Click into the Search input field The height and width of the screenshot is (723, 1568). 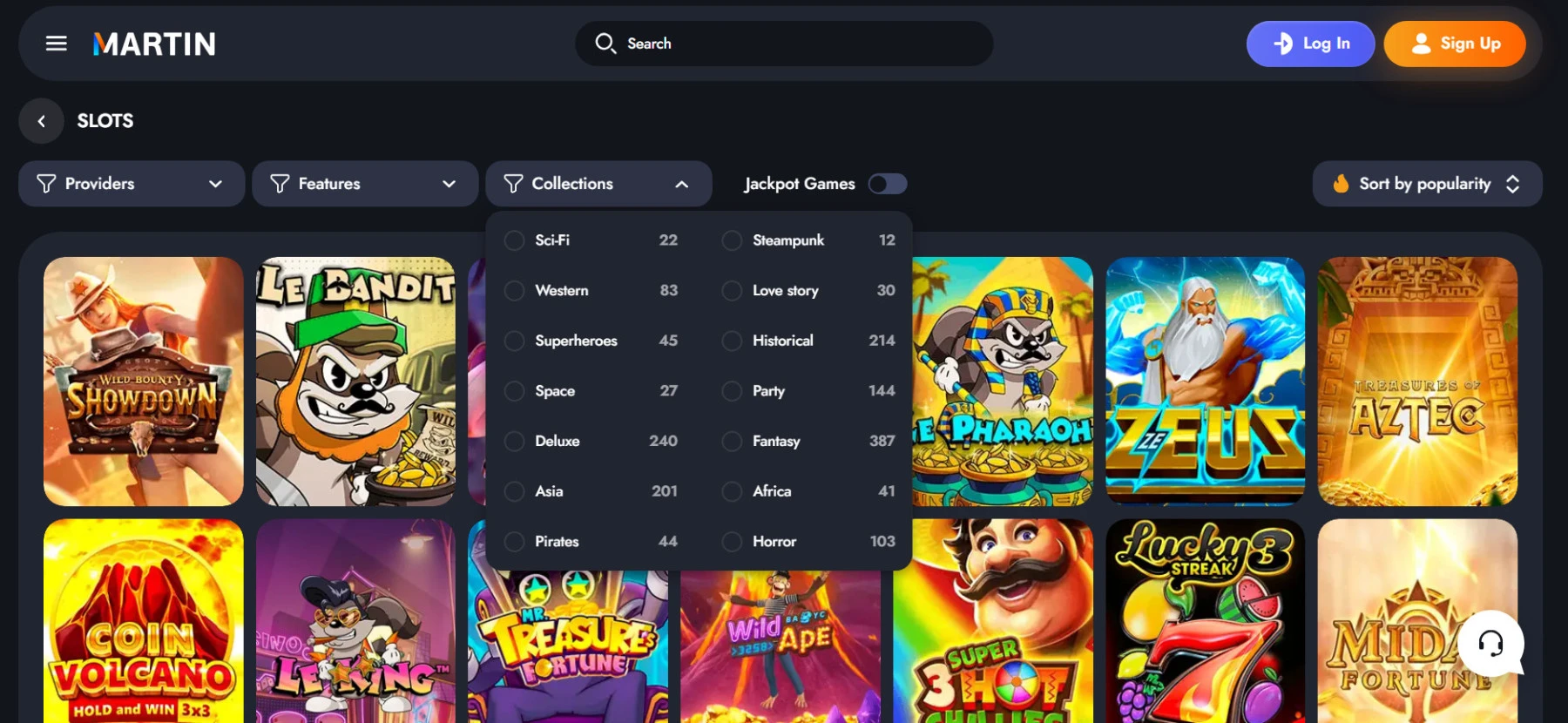pyautogui.click(x=801, y=44)
